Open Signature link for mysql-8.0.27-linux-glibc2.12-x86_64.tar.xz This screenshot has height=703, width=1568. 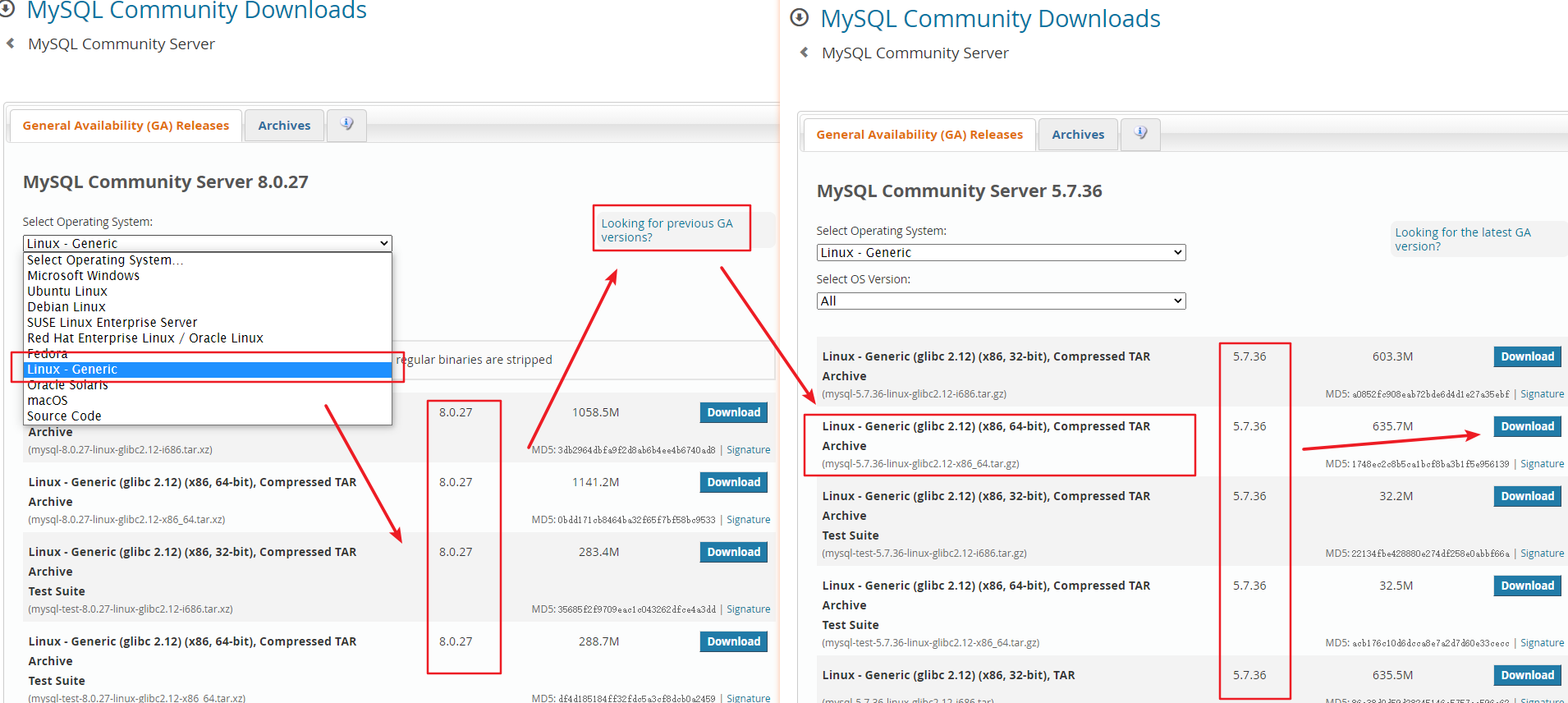[x=748, y=520]
